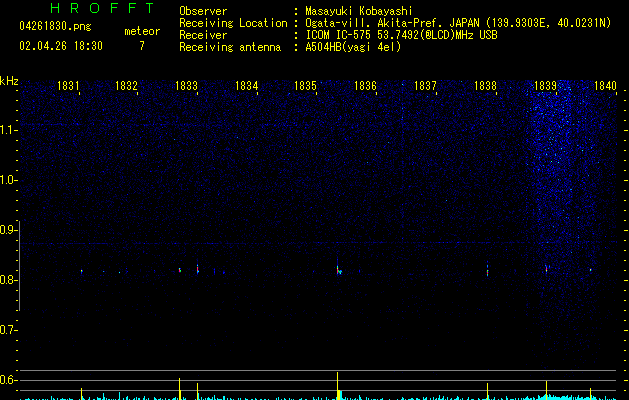Click the 1.1 kHz axis label

point(8,130)
